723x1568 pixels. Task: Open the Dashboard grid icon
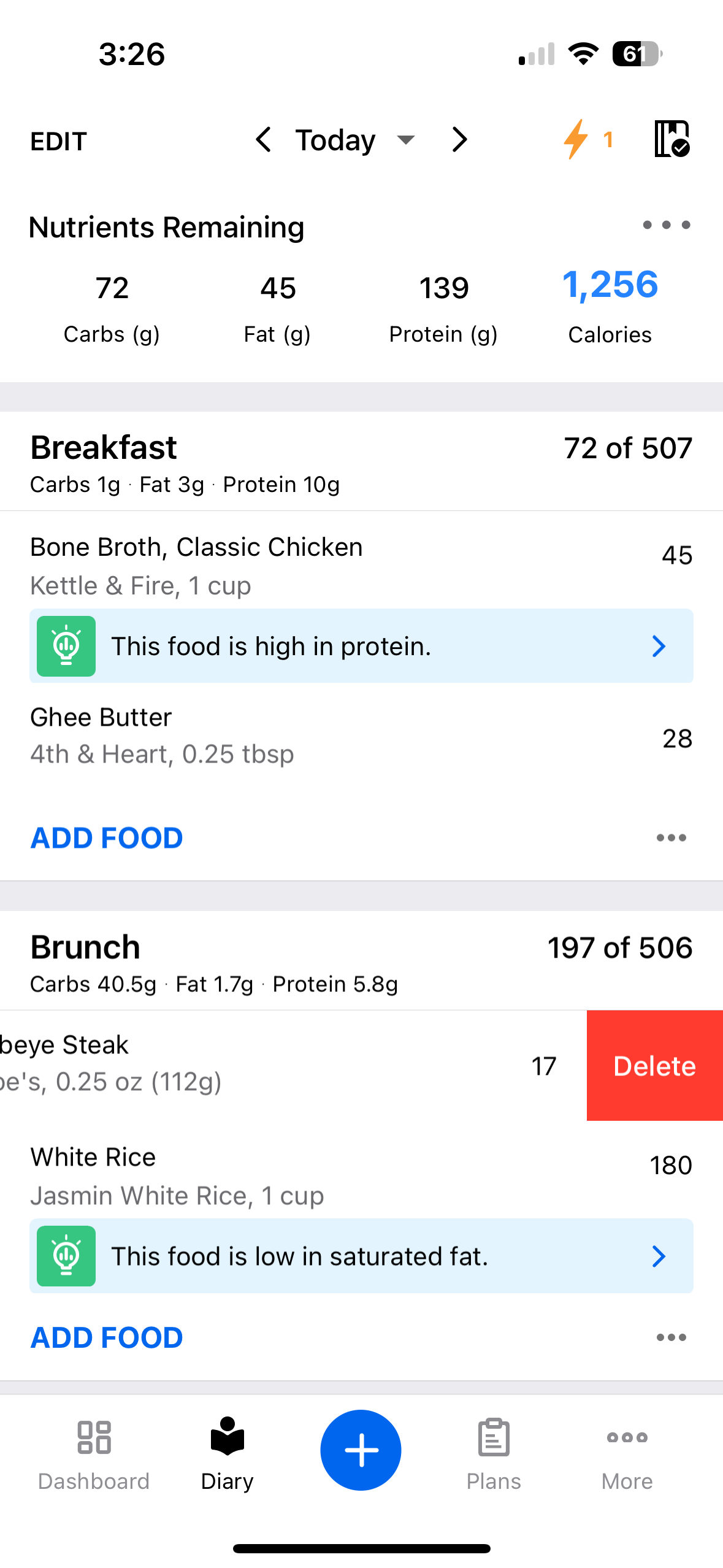[x=94, y=1437]
